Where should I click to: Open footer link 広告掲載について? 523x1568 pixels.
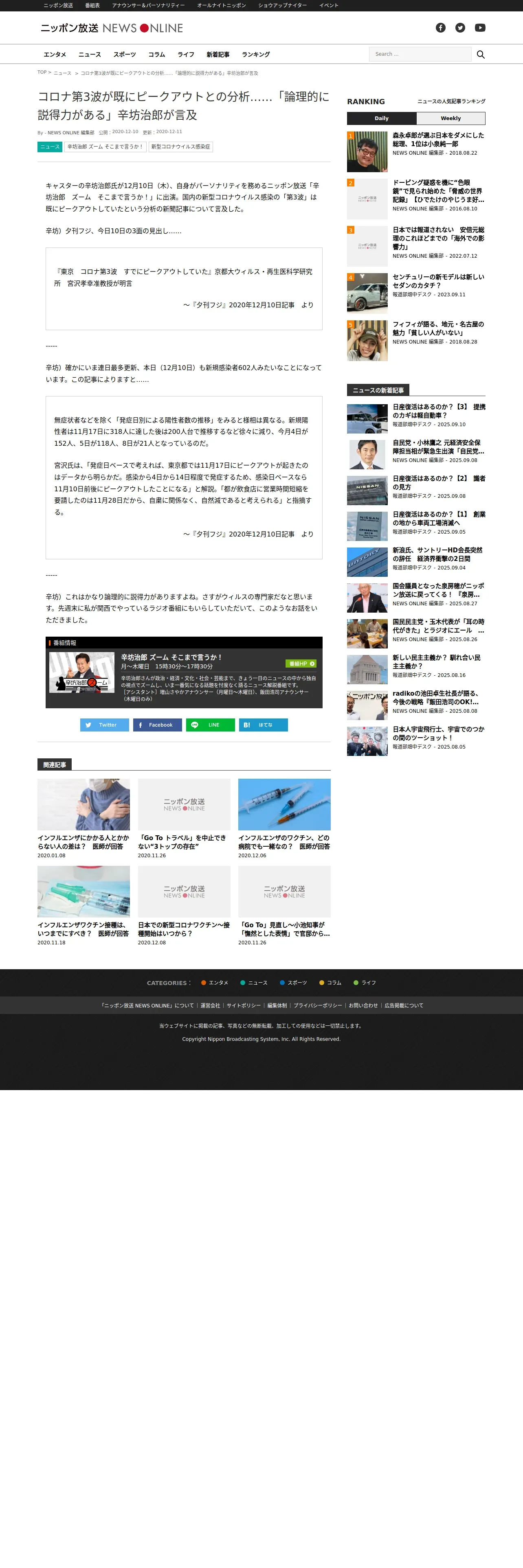tap(404, 1005)
